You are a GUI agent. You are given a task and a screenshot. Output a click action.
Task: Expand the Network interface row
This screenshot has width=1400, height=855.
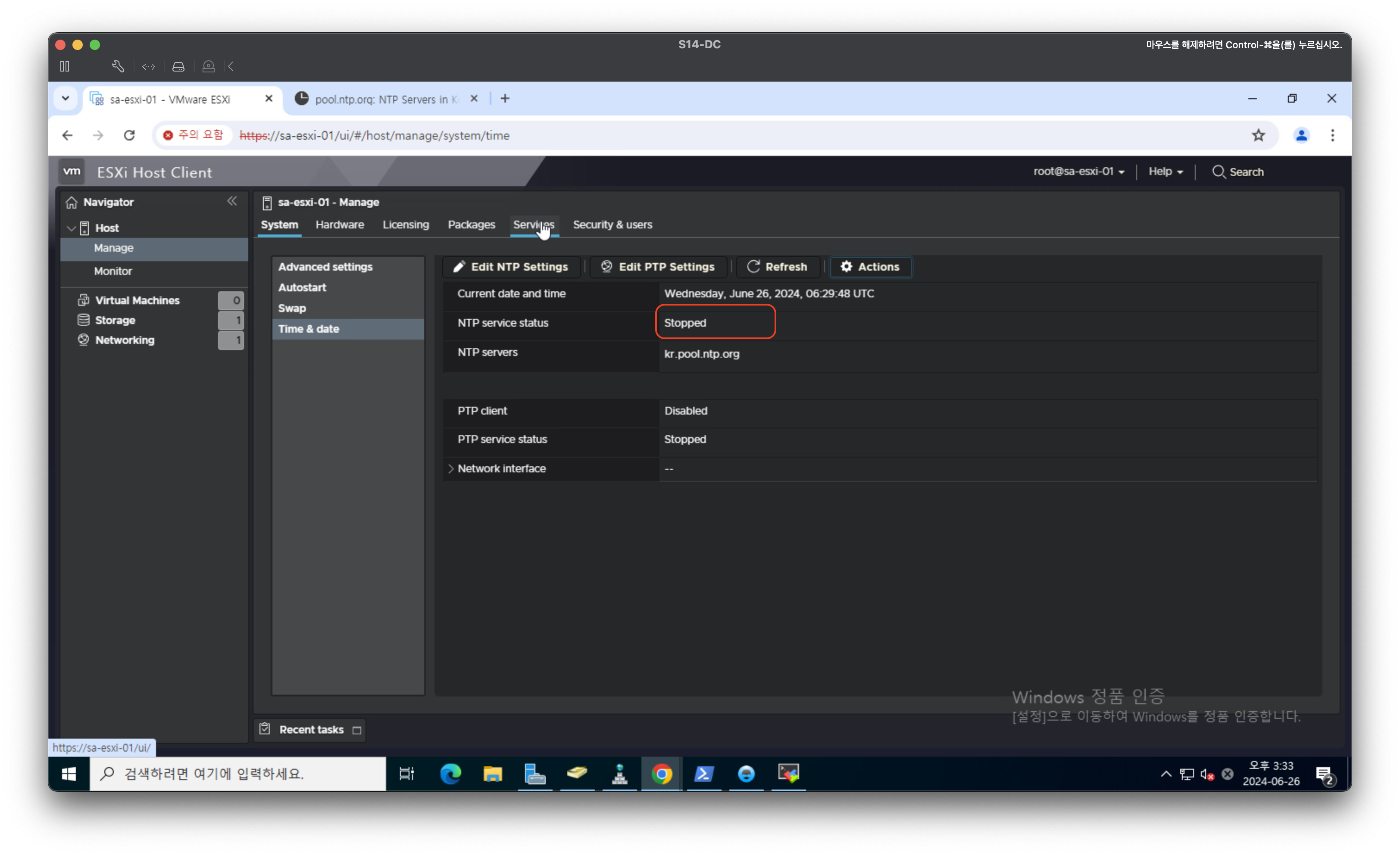pyautogui.click(x=451, y=469)
